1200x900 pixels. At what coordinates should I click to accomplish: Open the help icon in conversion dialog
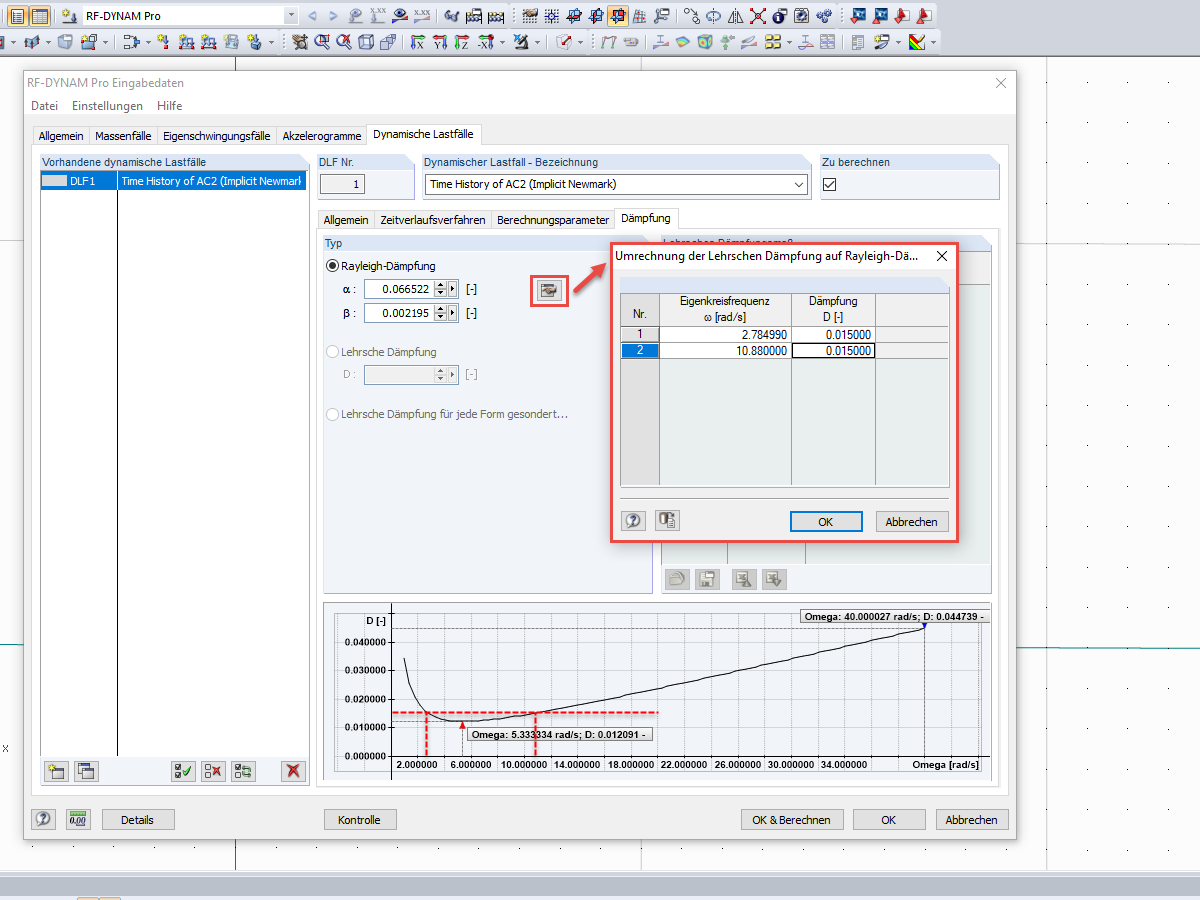pyautogui.click(x=634, y=520)
